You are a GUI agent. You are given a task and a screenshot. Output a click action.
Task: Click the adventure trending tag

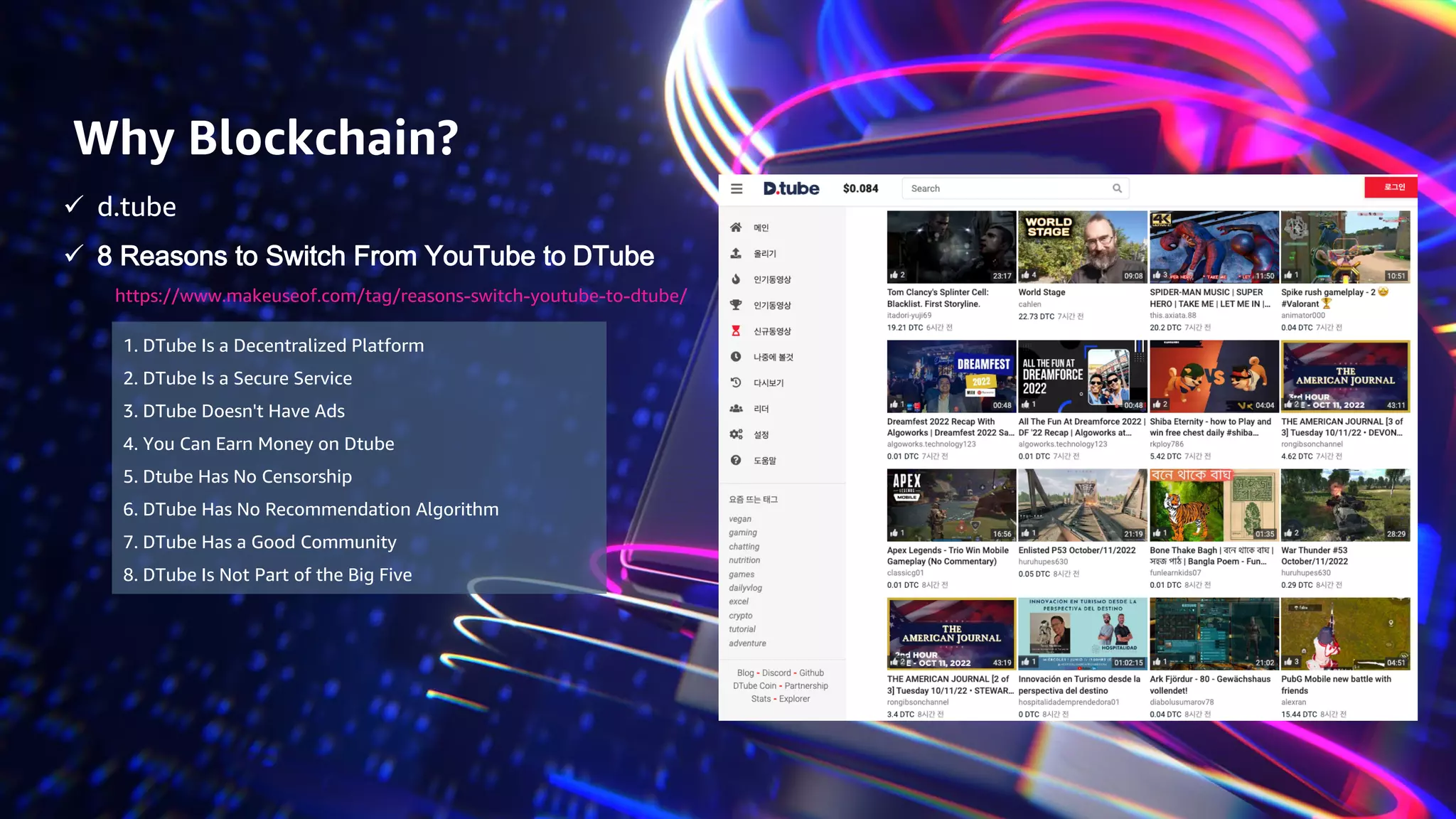747,643
